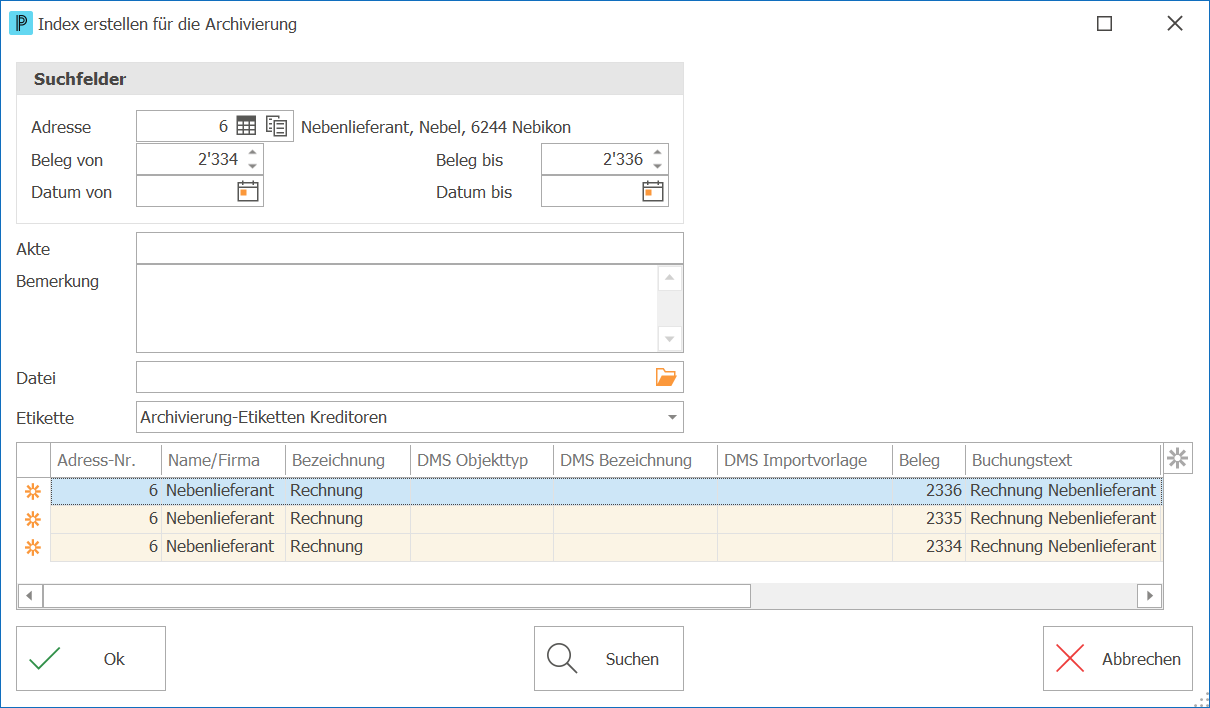Sort by DMS Objekttyp column header
The image size is (1210, 708).
(x=482, y=460)
